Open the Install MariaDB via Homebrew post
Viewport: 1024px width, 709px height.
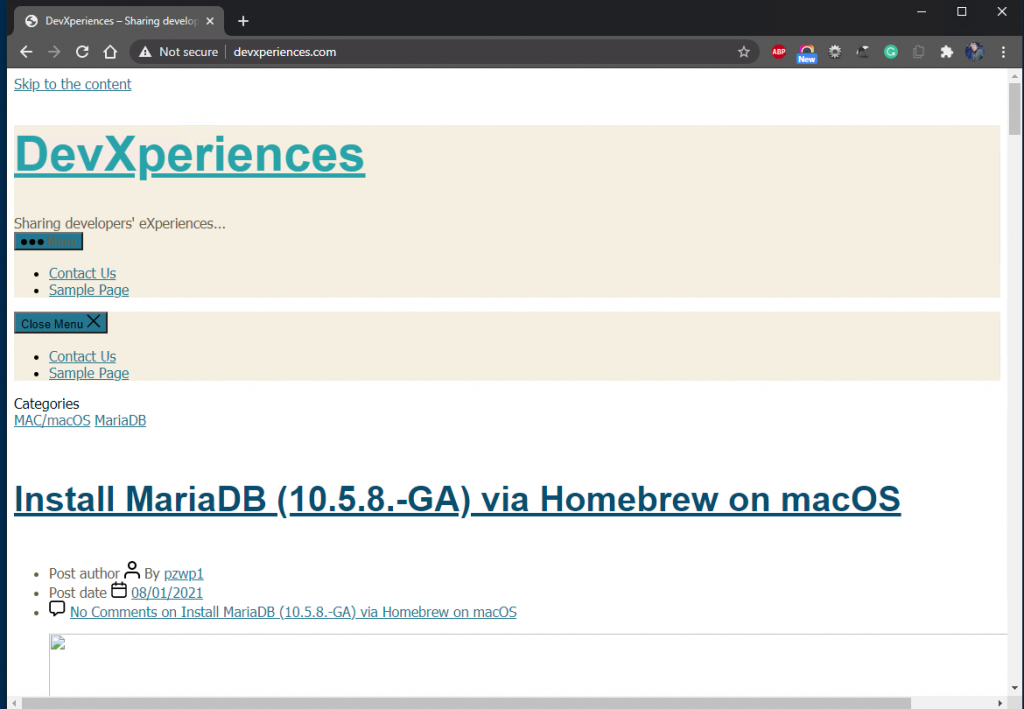pyautogui.click(x=457, y=499)
